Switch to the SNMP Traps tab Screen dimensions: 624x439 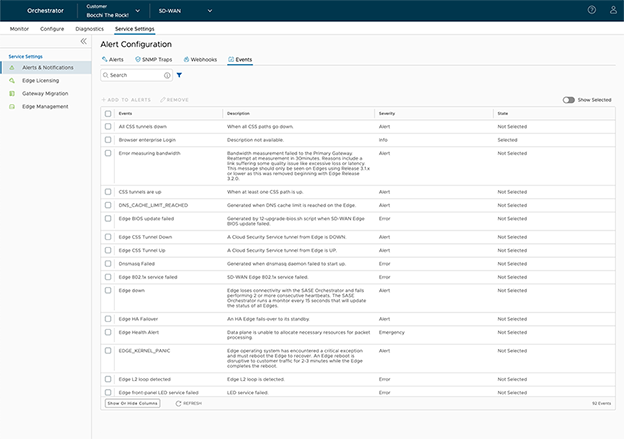(x=153, y=60)
